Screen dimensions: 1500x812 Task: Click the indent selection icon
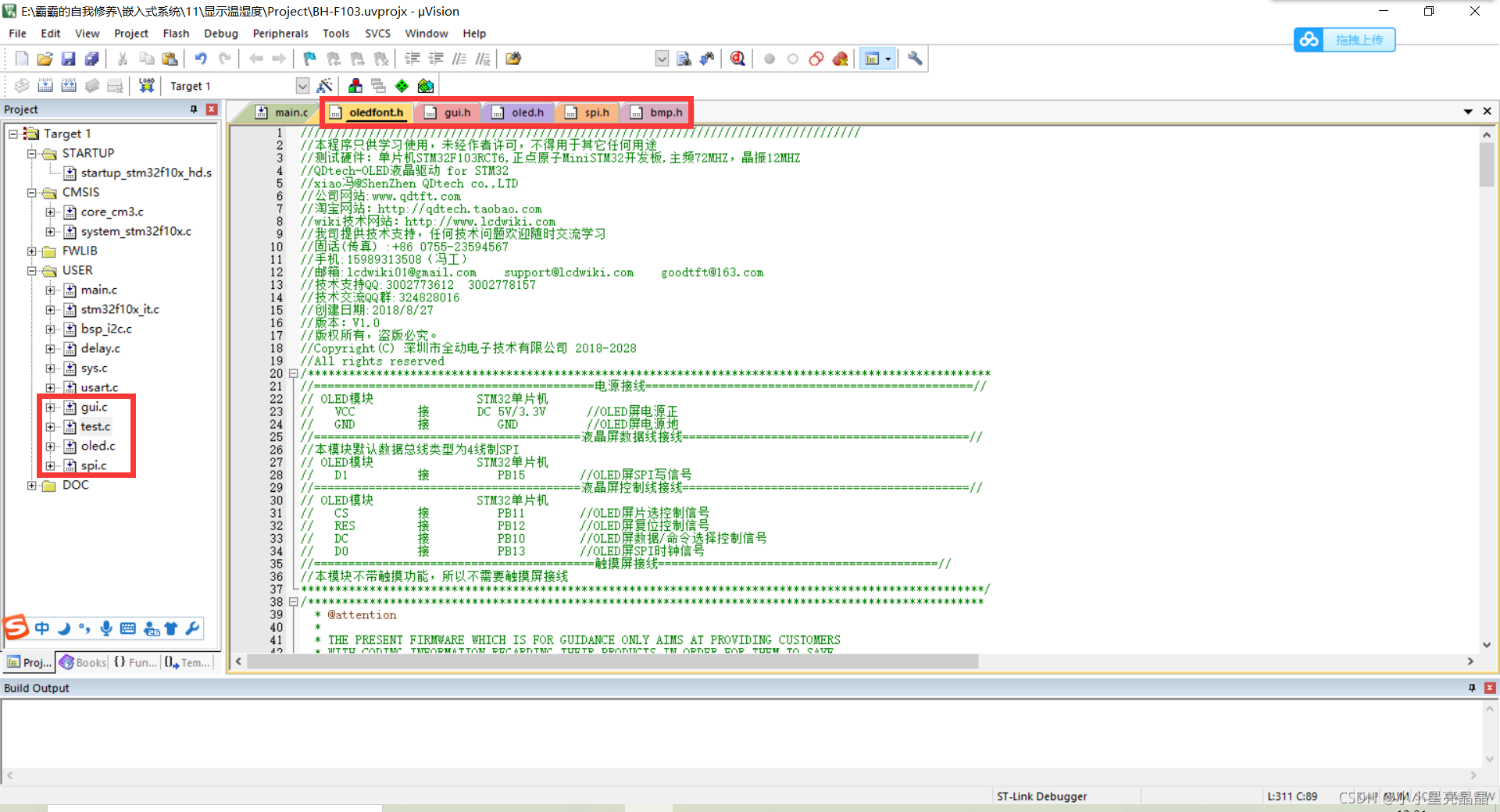(412, 59)
